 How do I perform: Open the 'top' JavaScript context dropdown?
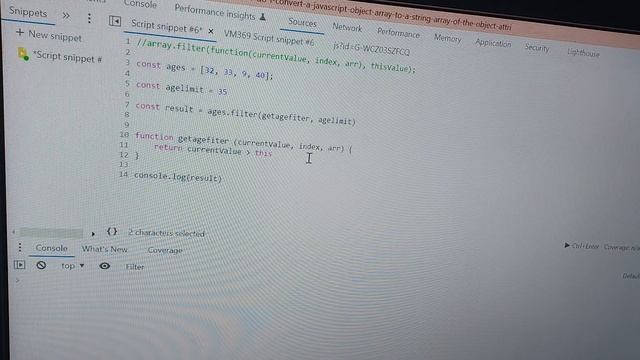[x=72, y=266]
